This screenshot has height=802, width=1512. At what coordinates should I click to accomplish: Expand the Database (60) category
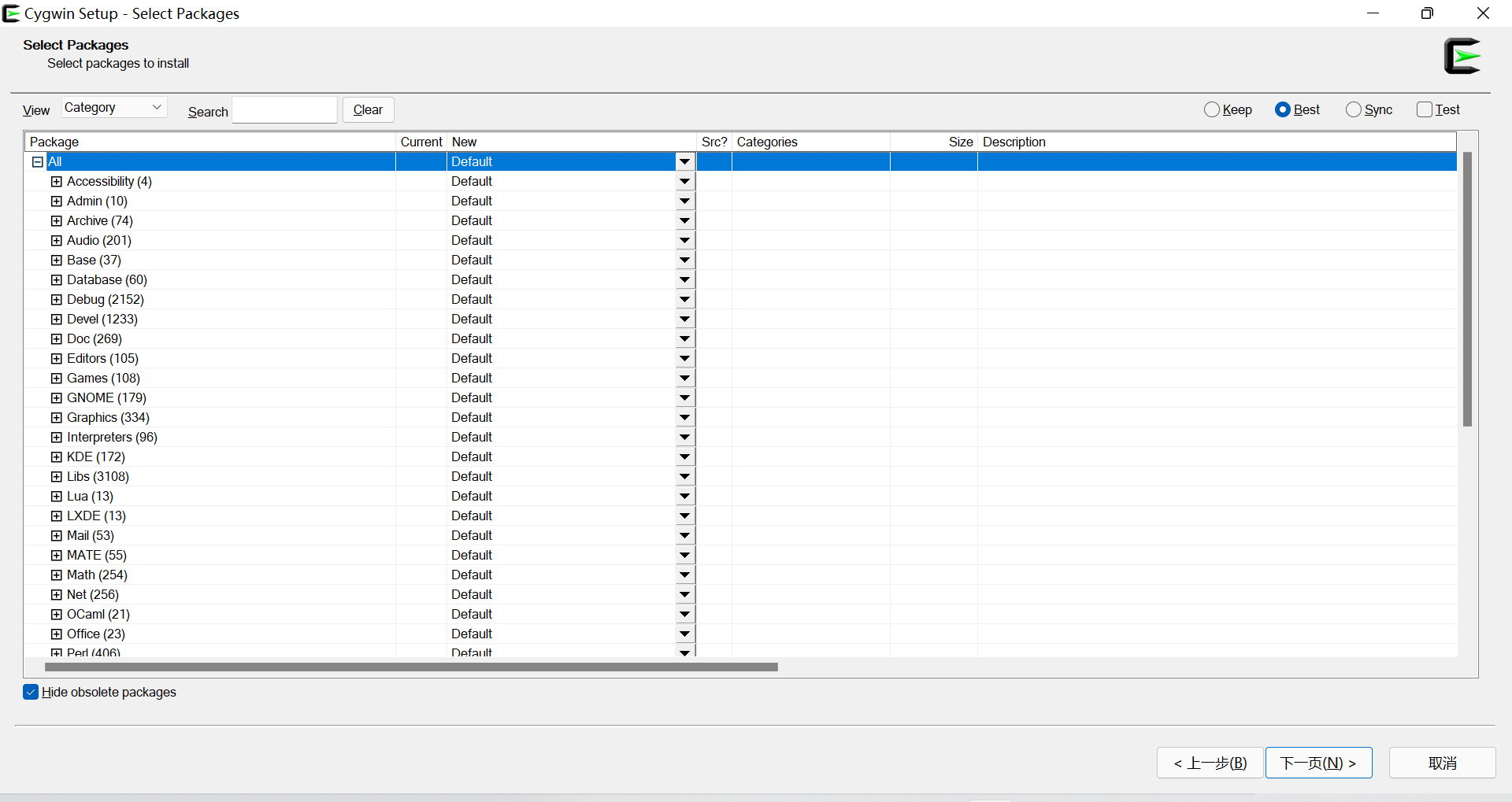click(x=57, y=280)
